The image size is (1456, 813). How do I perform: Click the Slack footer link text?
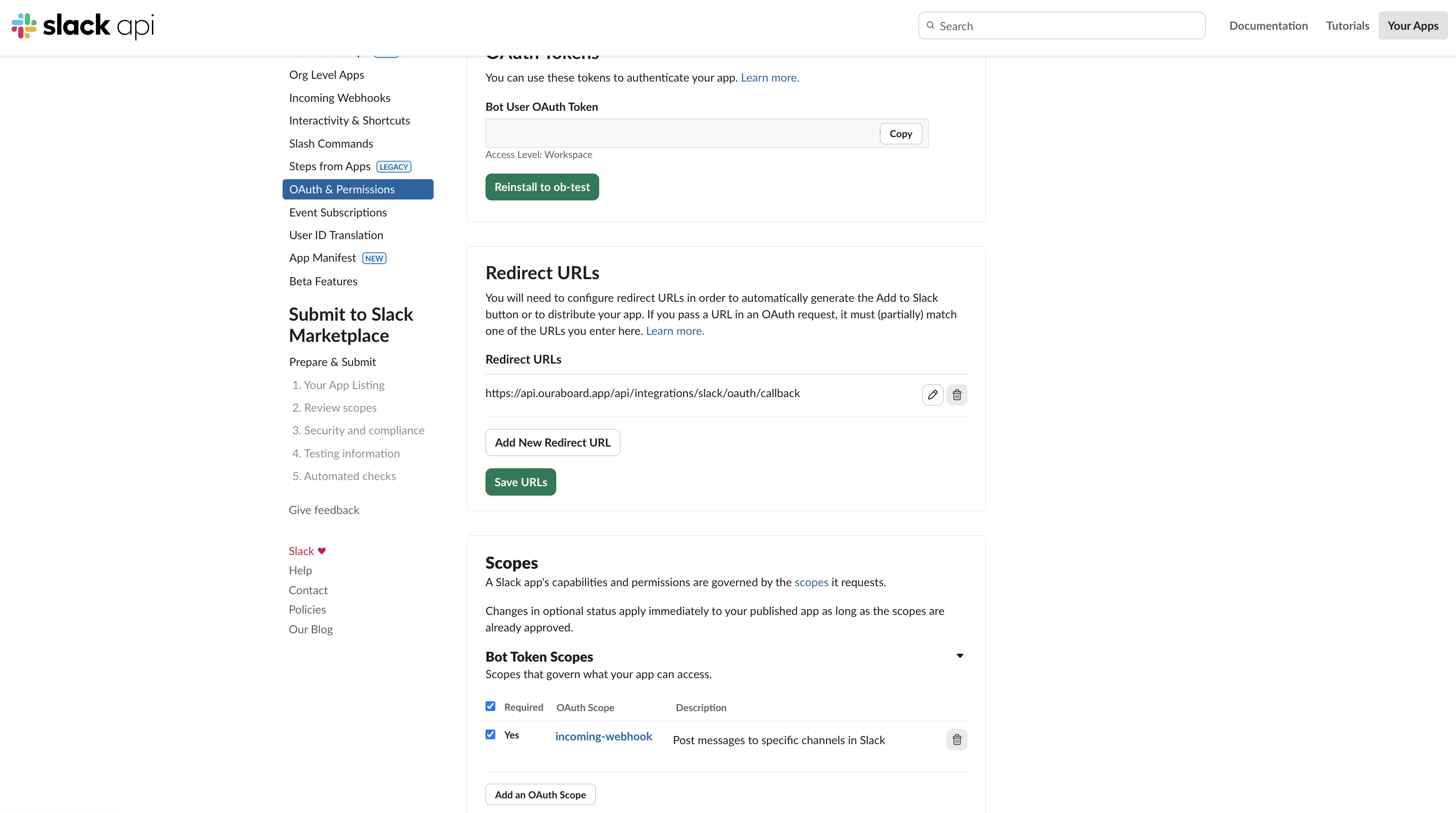click(301, 551)
